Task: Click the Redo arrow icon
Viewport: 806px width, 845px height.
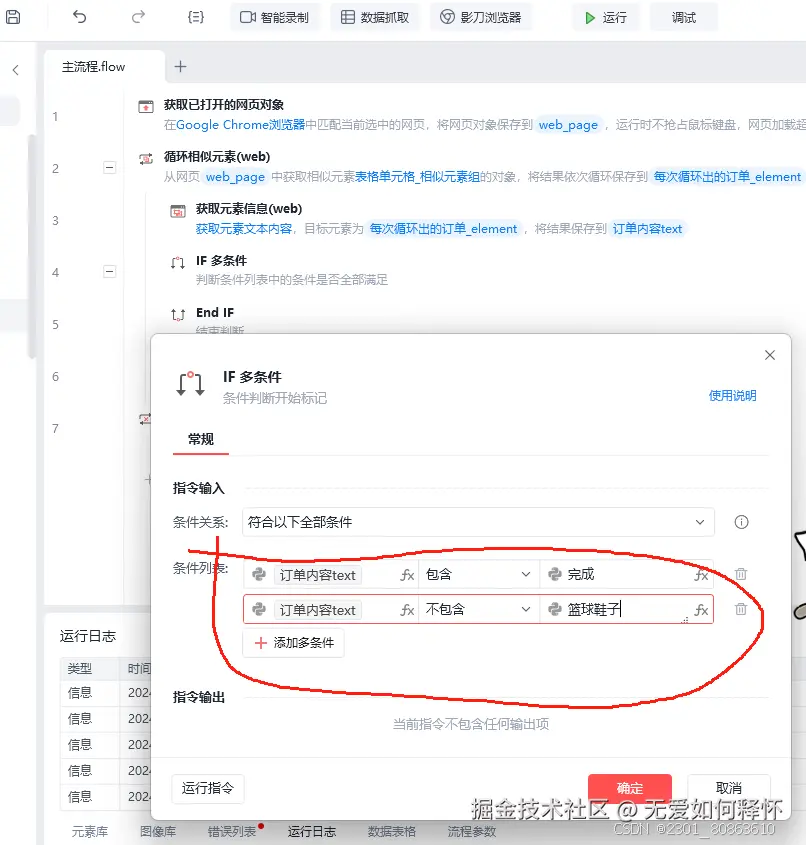Action: 137,15
